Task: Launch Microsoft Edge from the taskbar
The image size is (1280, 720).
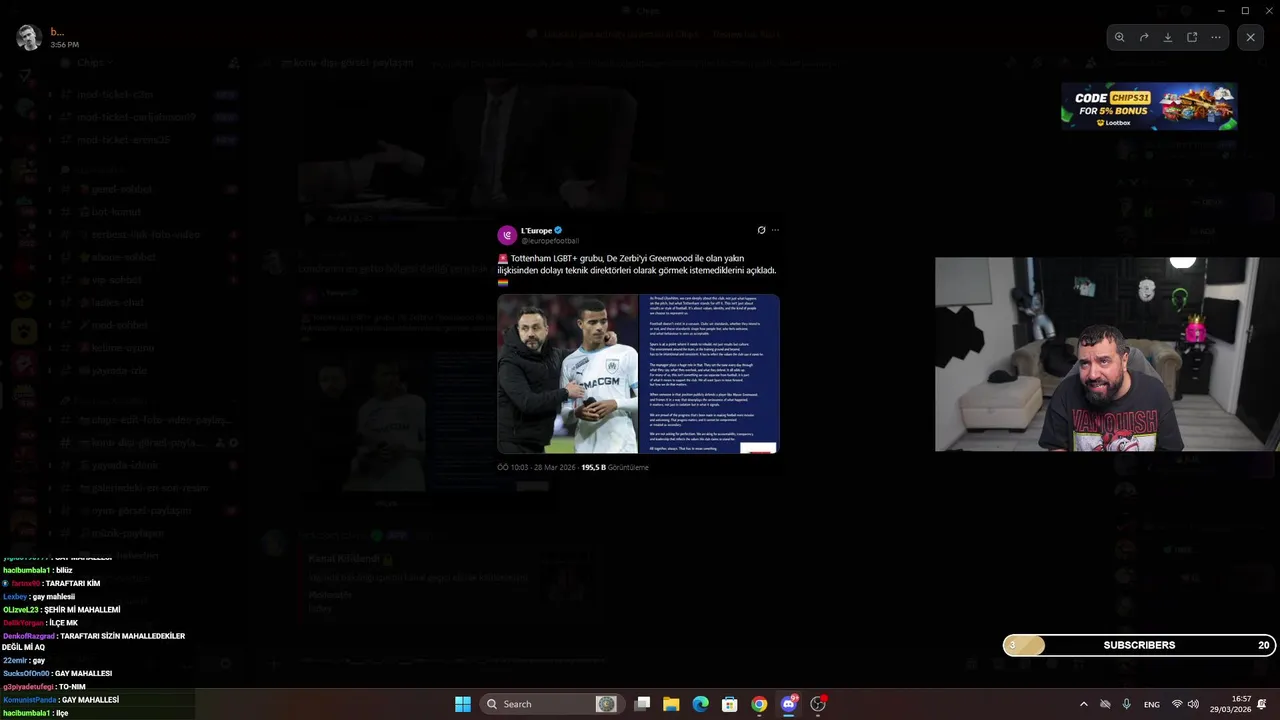Action: pyautogui.click(x=701, y=704)
